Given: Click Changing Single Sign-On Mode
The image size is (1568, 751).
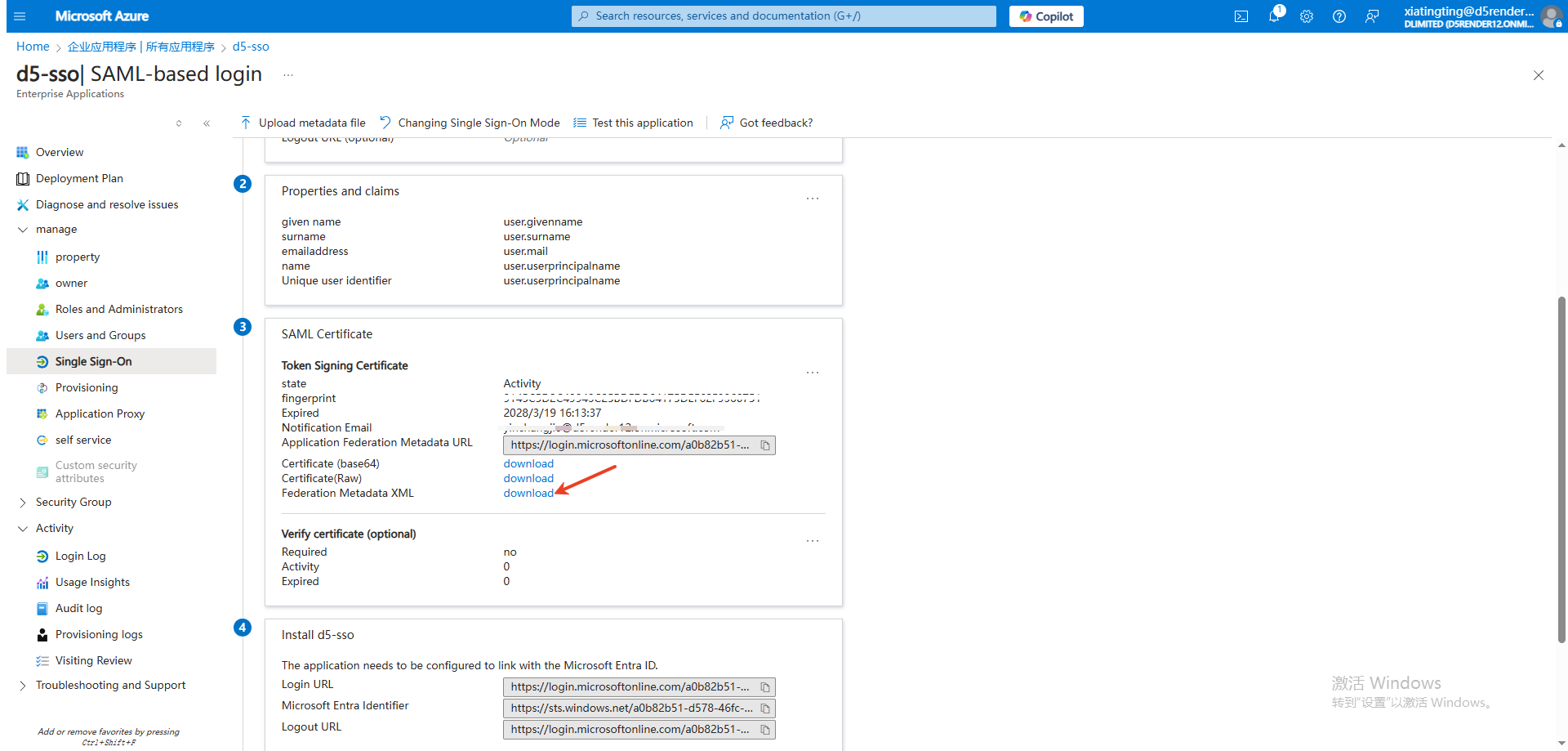Looking at the screenshot, I should [470, 123].
